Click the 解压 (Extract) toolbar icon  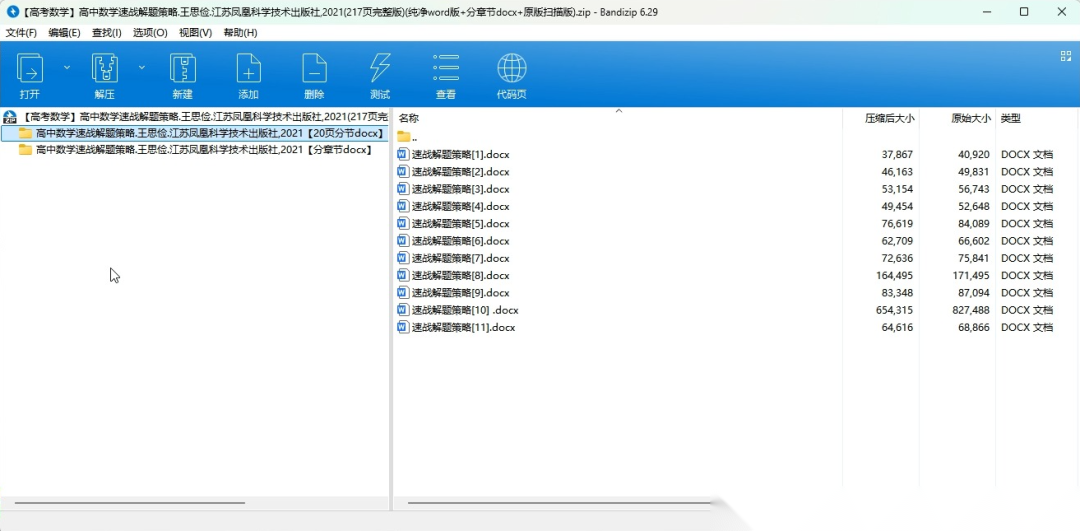click(104, 69)
